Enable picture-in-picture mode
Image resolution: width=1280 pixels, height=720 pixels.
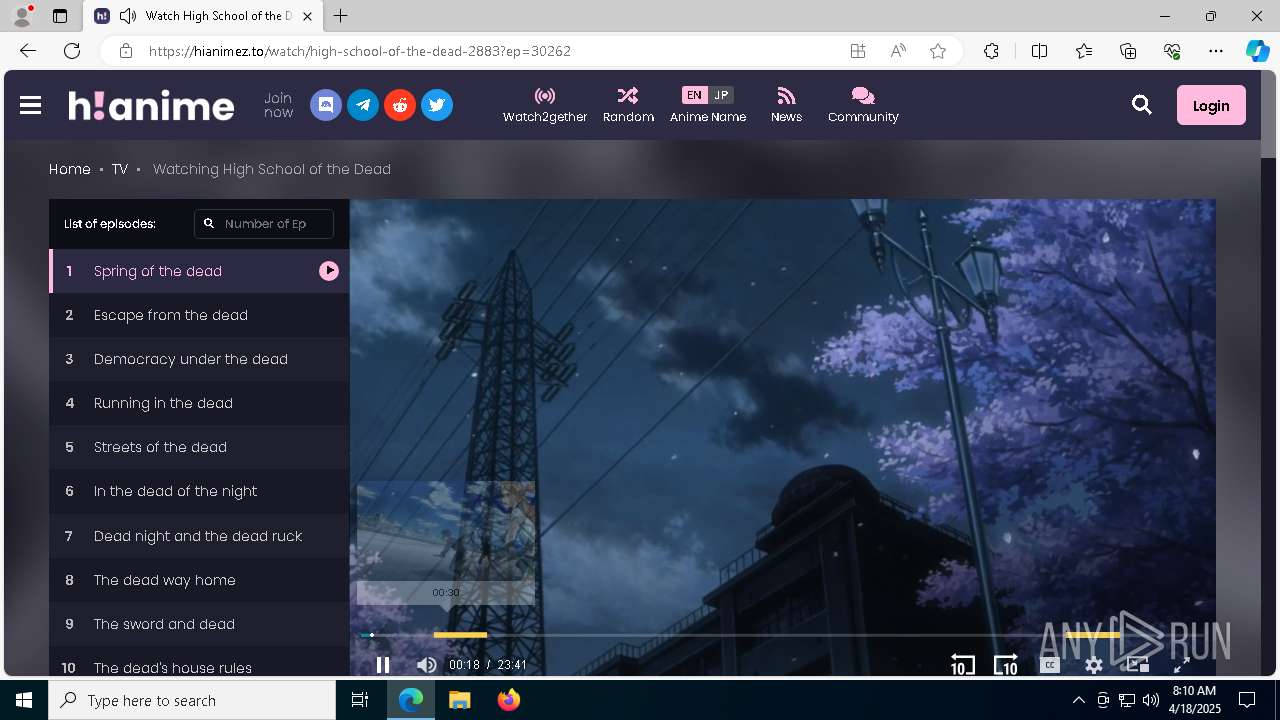(x=1137, y=665)
